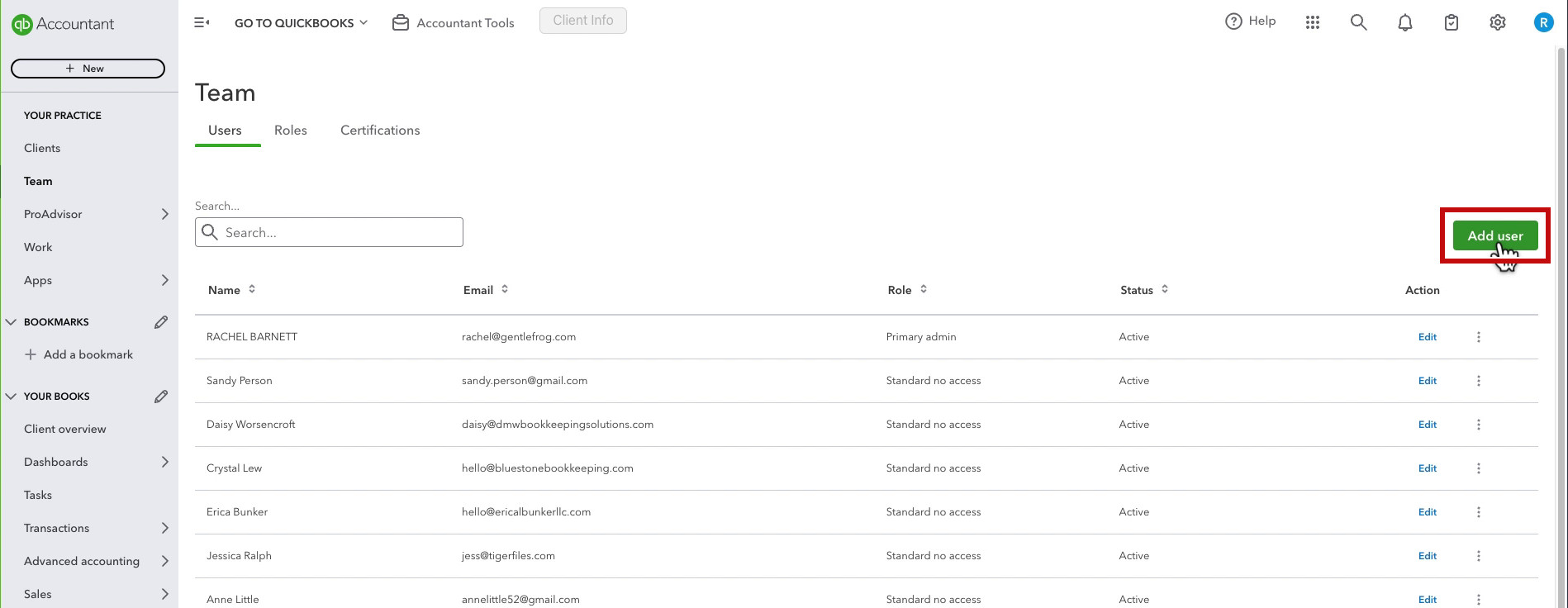
Task: Expand the Sales submenu
Action: pyautogui.click(x=165, y=594)
